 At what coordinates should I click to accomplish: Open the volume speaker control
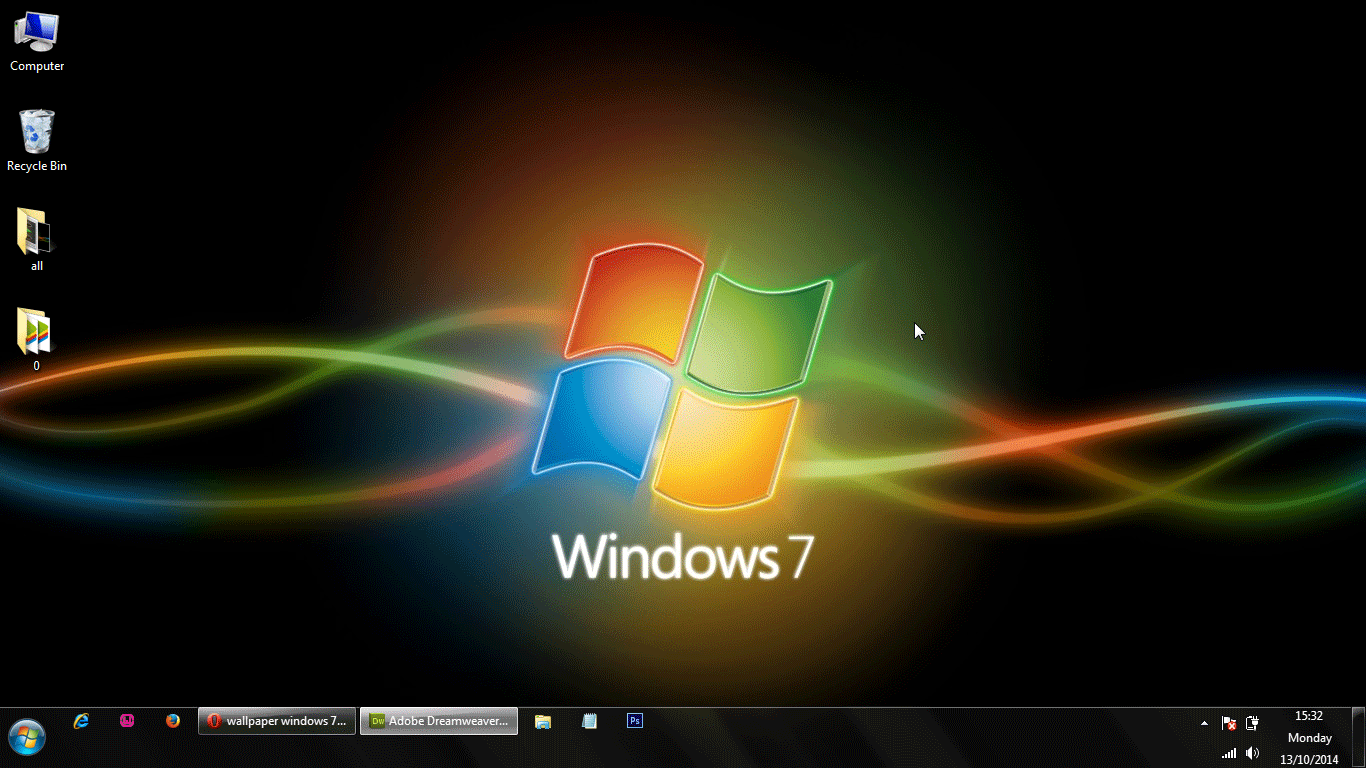(1253, 753)
